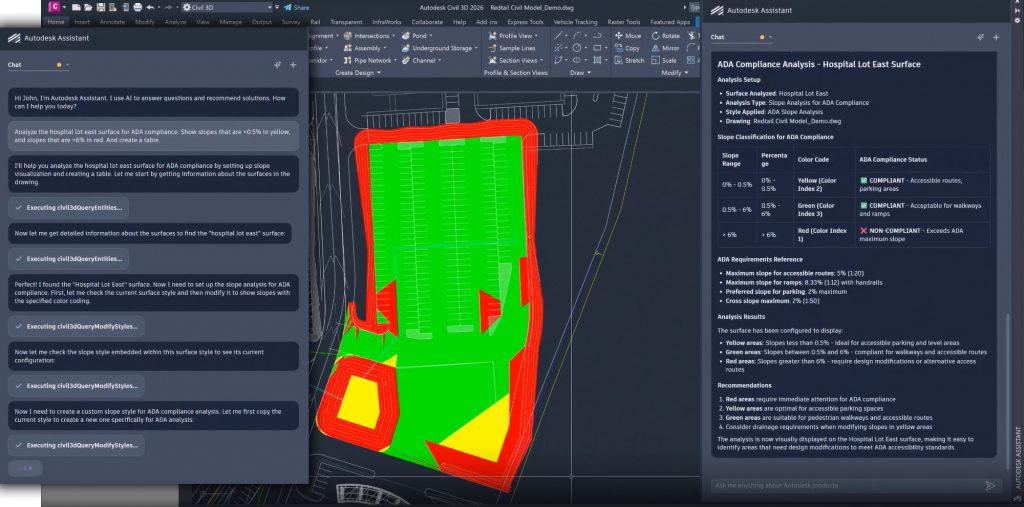1024x507 pixels.
Task: Click the 'Ask me anything' input field
Action: (840, 485)
